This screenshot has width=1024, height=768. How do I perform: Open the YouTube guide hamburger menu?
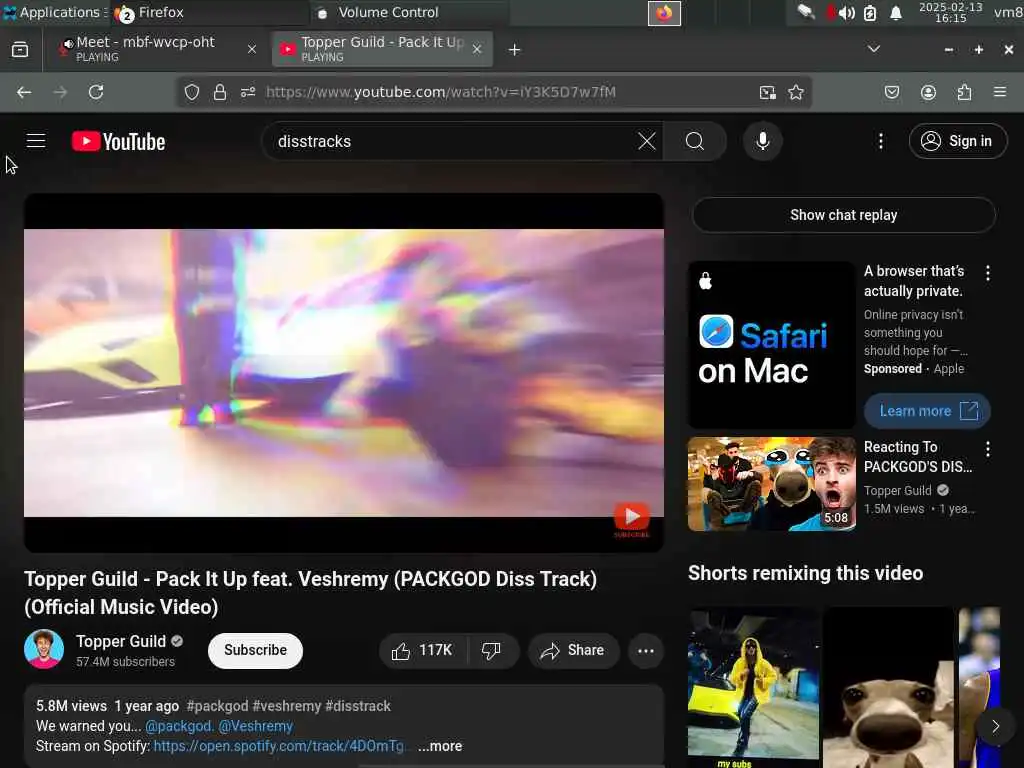[x=36, y=141]
